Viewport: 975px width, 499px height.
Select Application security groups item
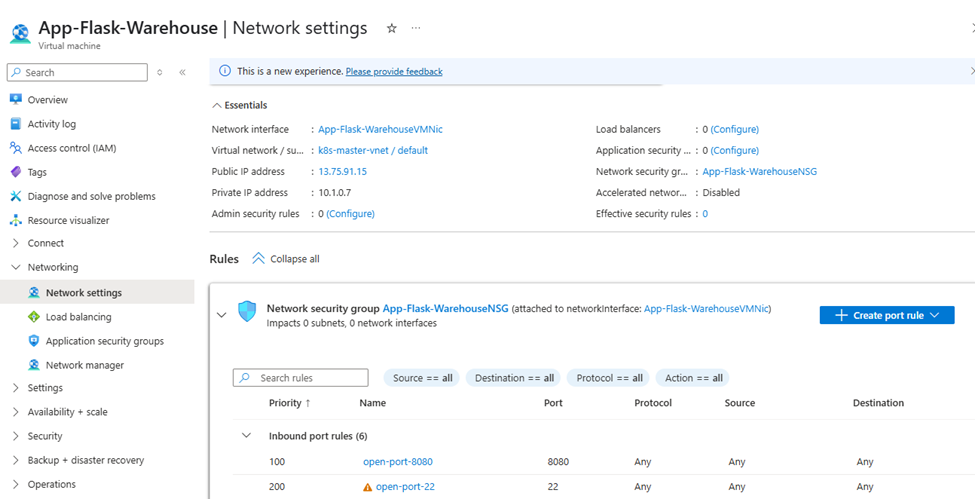click(104, 341)
